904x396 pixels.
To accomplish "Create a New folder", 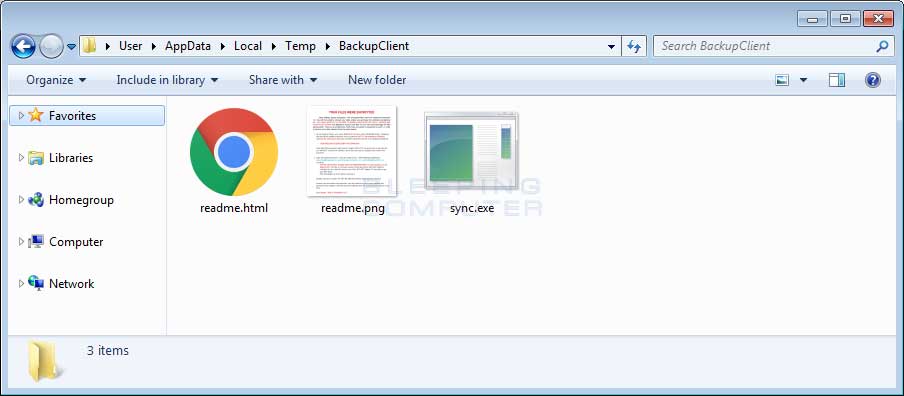I will pos(377,80).
